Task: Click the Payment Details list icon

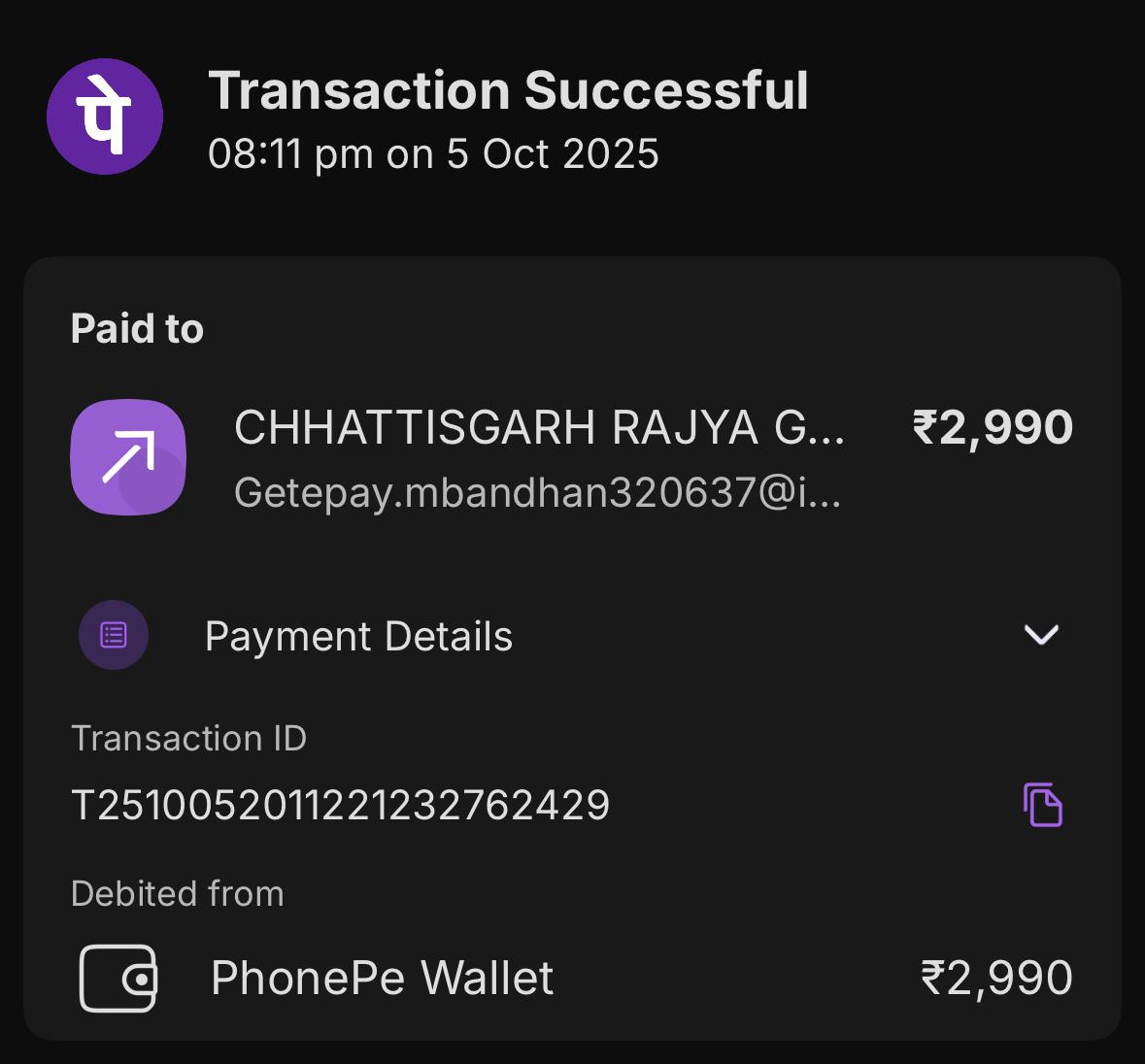Action: click(114, 636)
